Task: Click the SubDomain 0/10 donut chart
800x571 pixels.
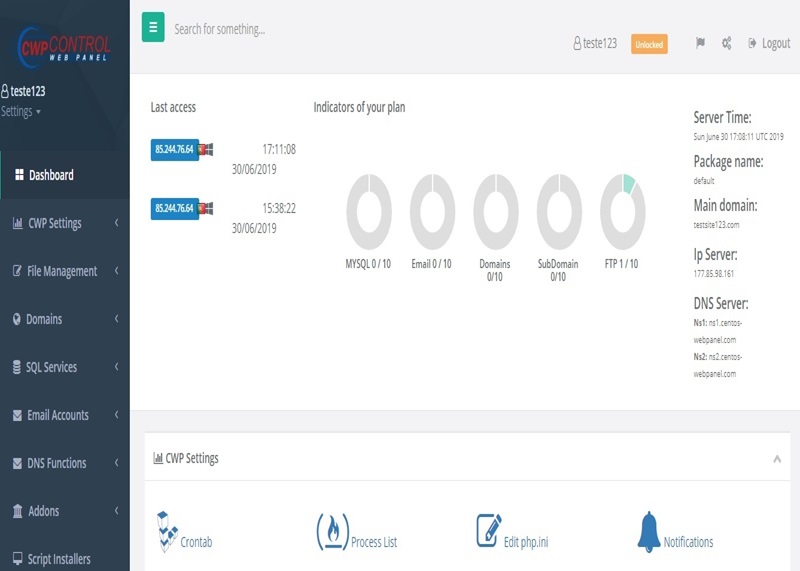Action: pos(559,211)
